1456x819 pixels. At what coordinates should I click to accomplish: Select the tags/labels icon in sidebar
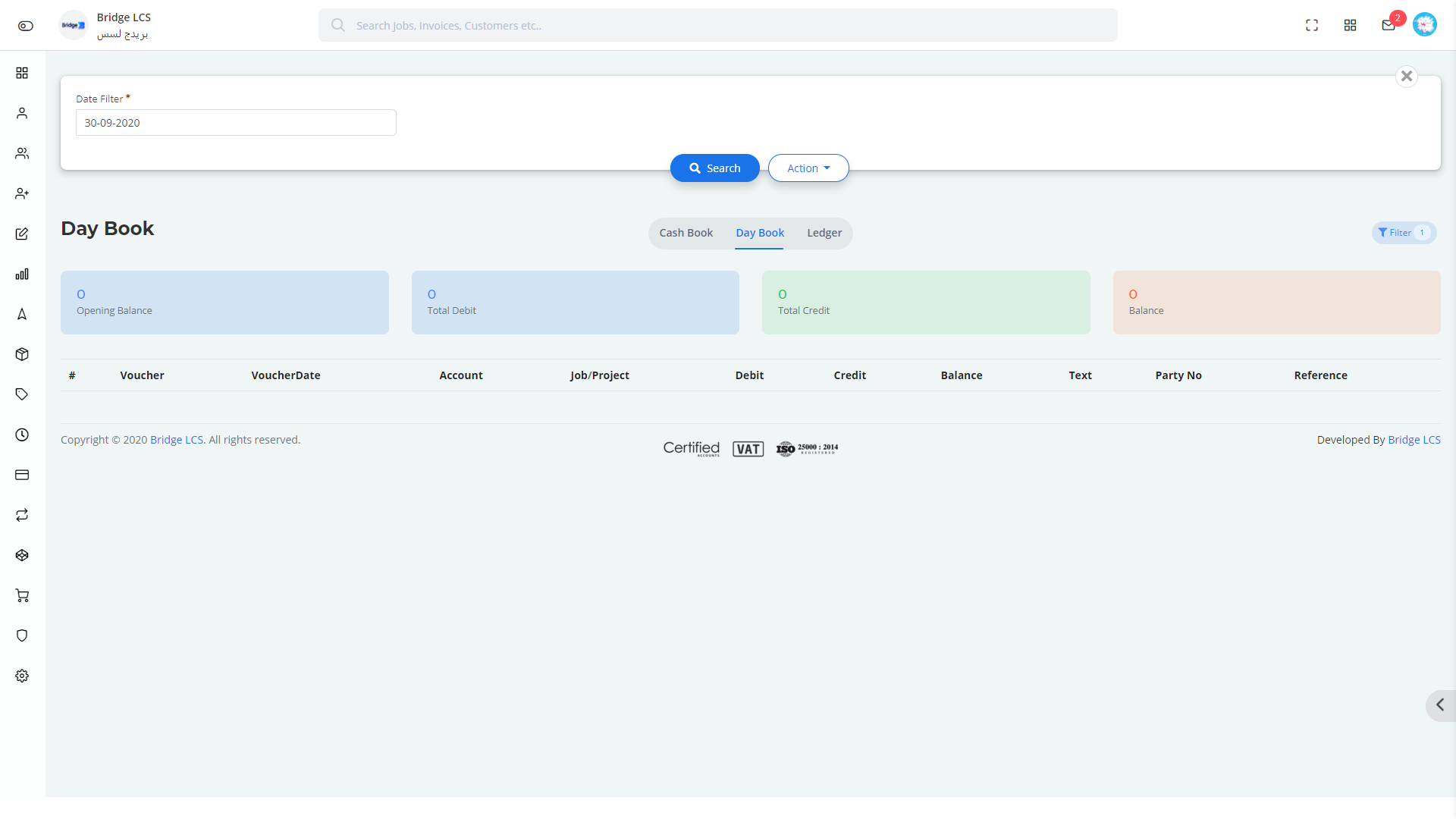tap(22, 394)
